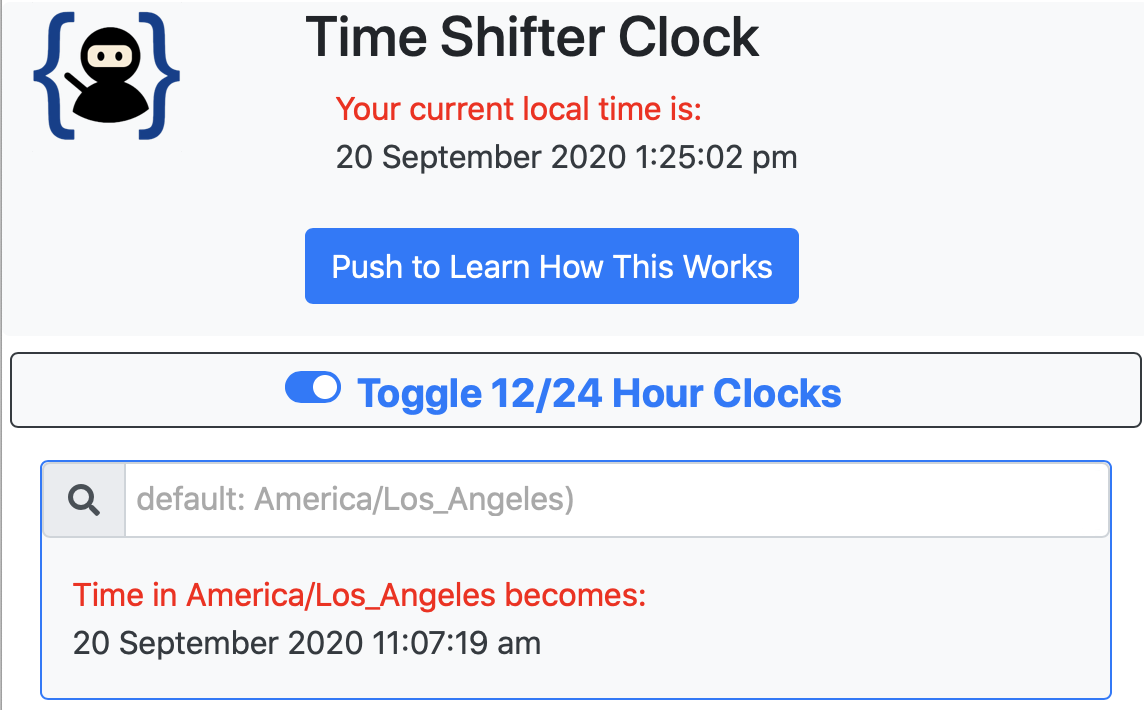Image resolution: width=1144 pixels, height=710 pixels.
Task: Click the word "Clock" in the page title
Action: [689, 37]
